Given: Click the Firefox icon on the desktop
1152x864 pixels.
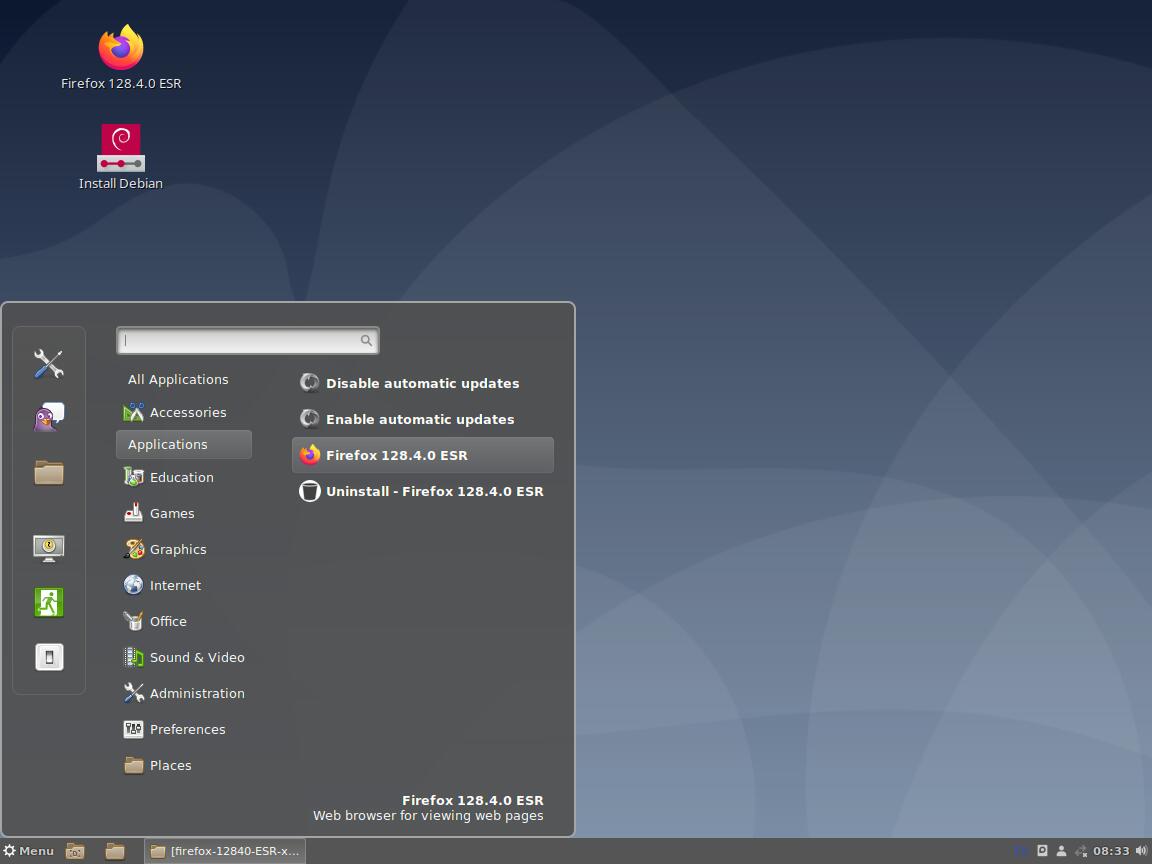Looking at the screenshot, I should [x=120, y=47].
